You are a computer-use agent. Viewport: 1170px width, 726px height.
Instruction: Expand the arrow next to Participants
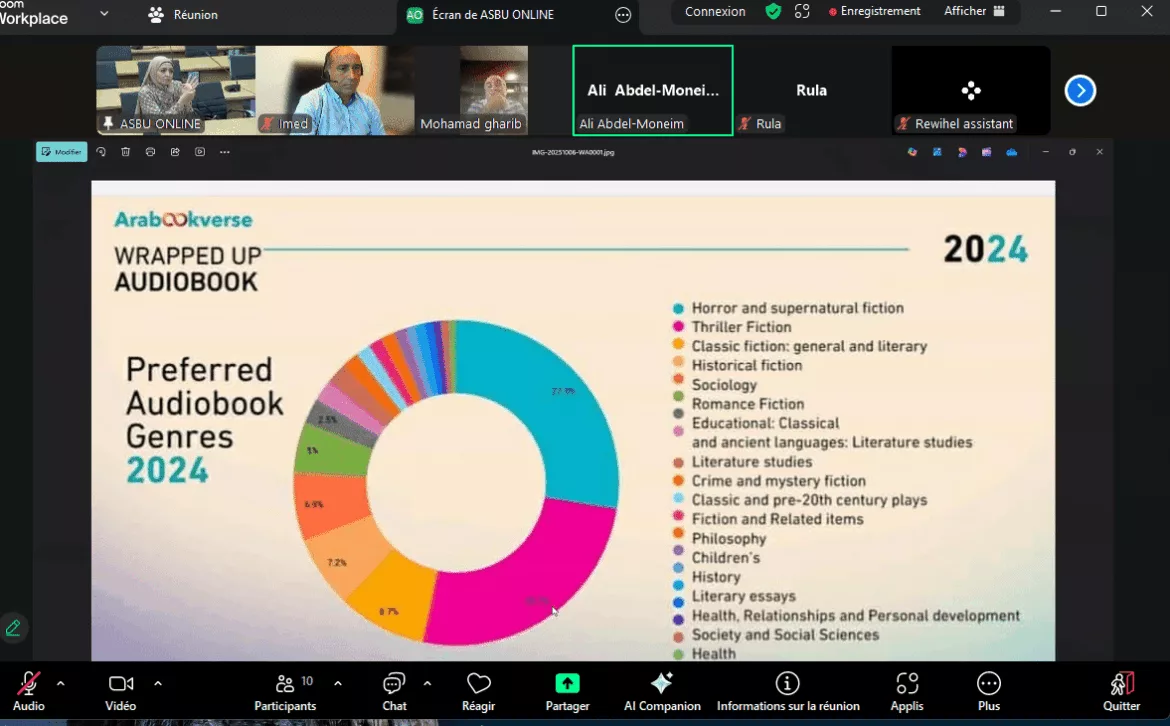pyautogui.click(x=338, y=684)
